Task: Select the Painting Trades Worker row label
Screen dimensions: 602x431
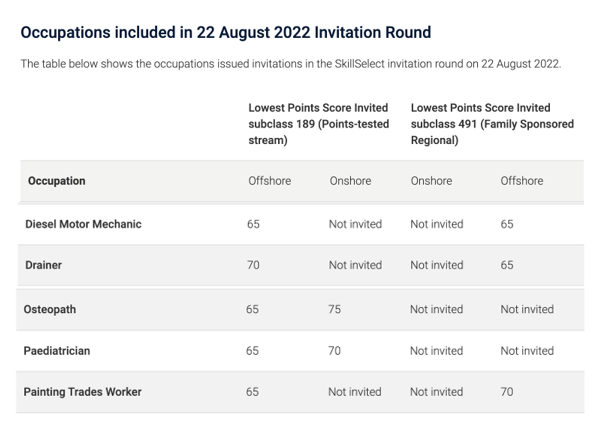Action: (83, 392)
